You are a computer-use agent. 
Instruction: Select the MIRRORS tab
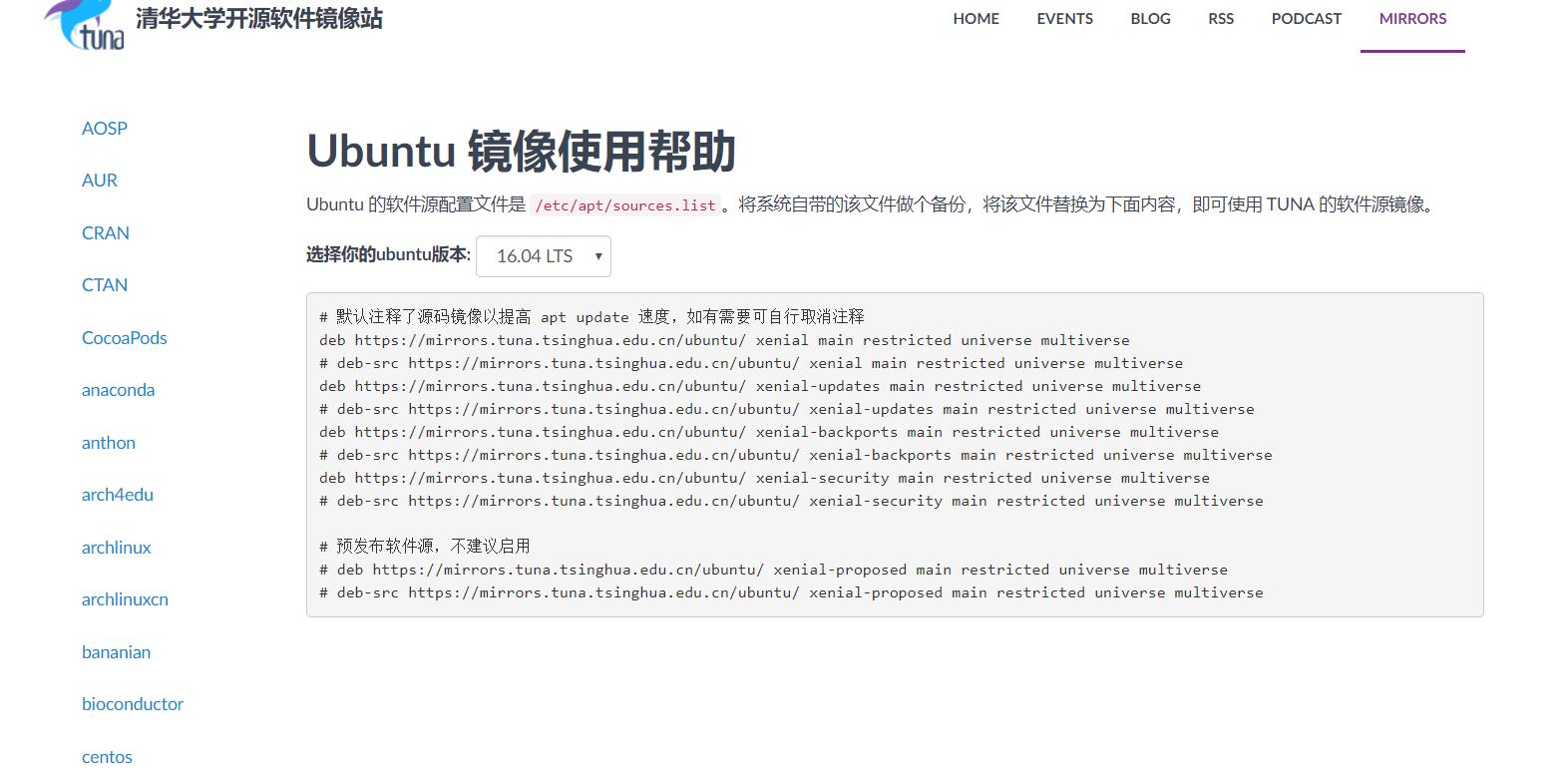1412,19
